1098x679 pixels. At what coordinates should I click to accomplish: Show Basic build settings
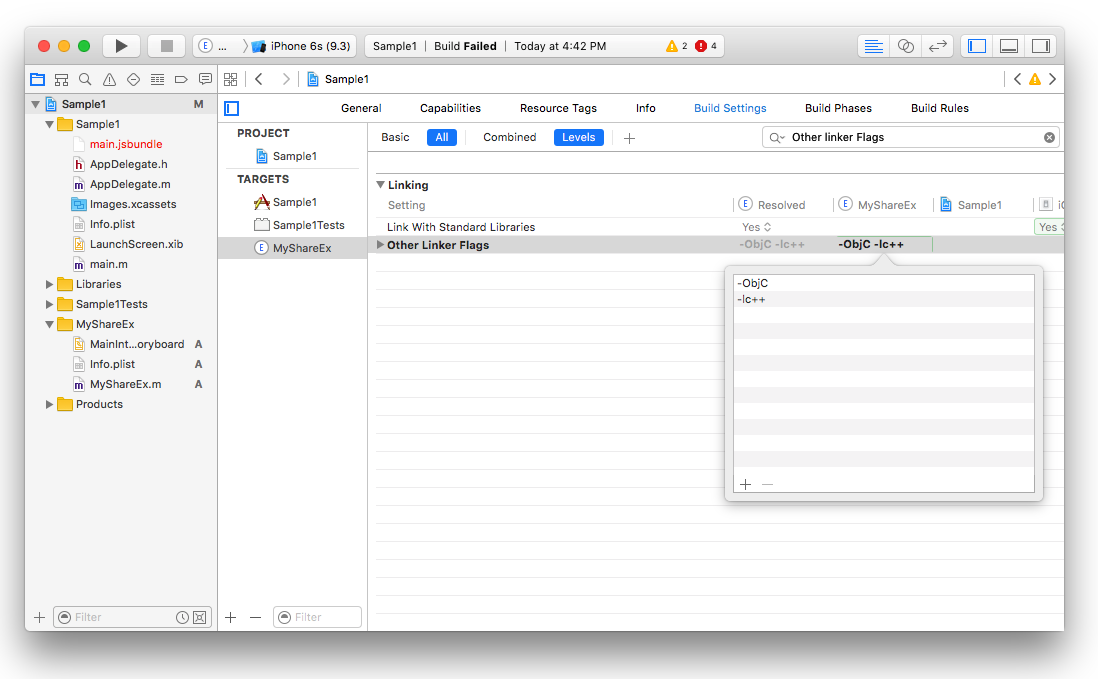[x=395, y=137]
